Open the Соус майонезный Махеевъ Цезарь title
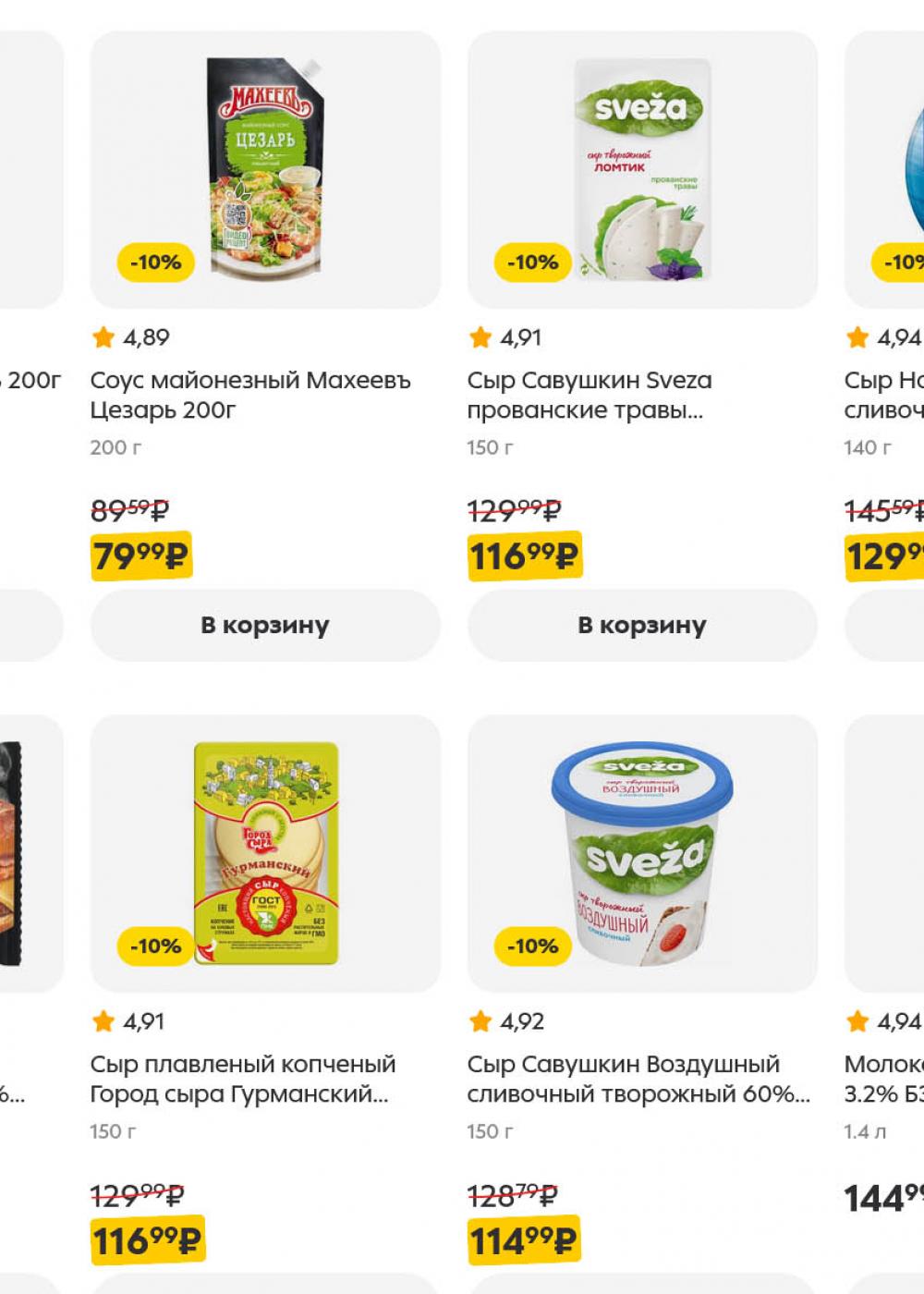Viewport: 924px width, 1294px height. point(250,395)
